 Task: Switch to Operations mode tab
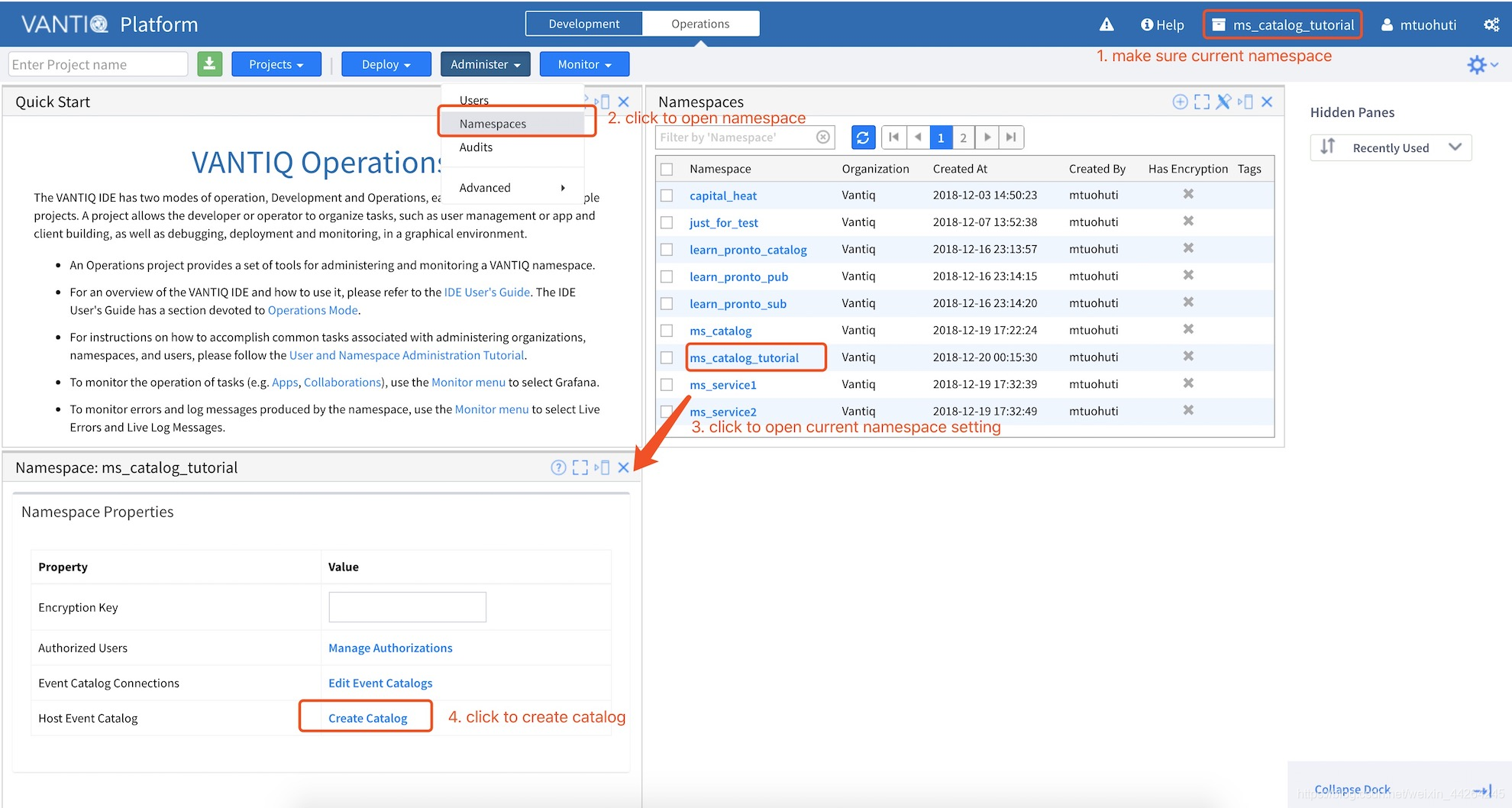(x=700, y=24)
